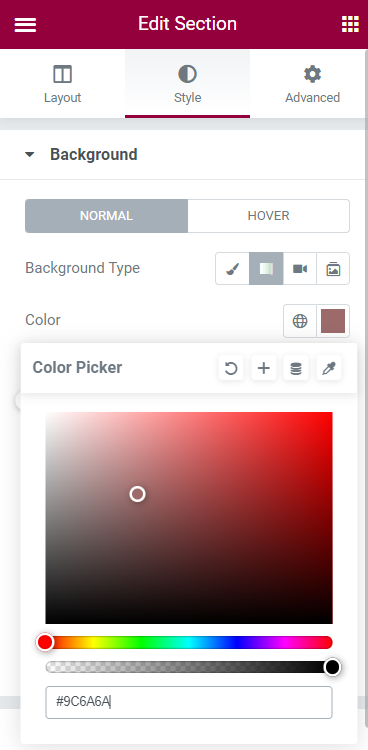Switch to HOVER state

coord(268,216)
